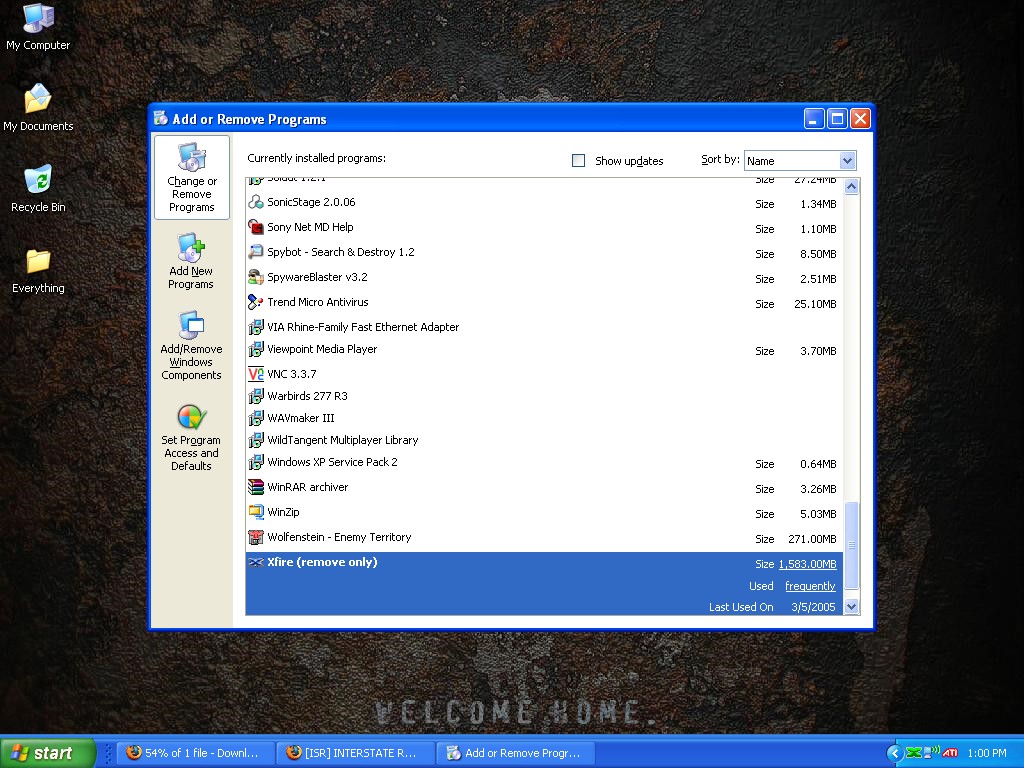
Task: Select the Warbirds 277 R3 entry
Action: 543,396
